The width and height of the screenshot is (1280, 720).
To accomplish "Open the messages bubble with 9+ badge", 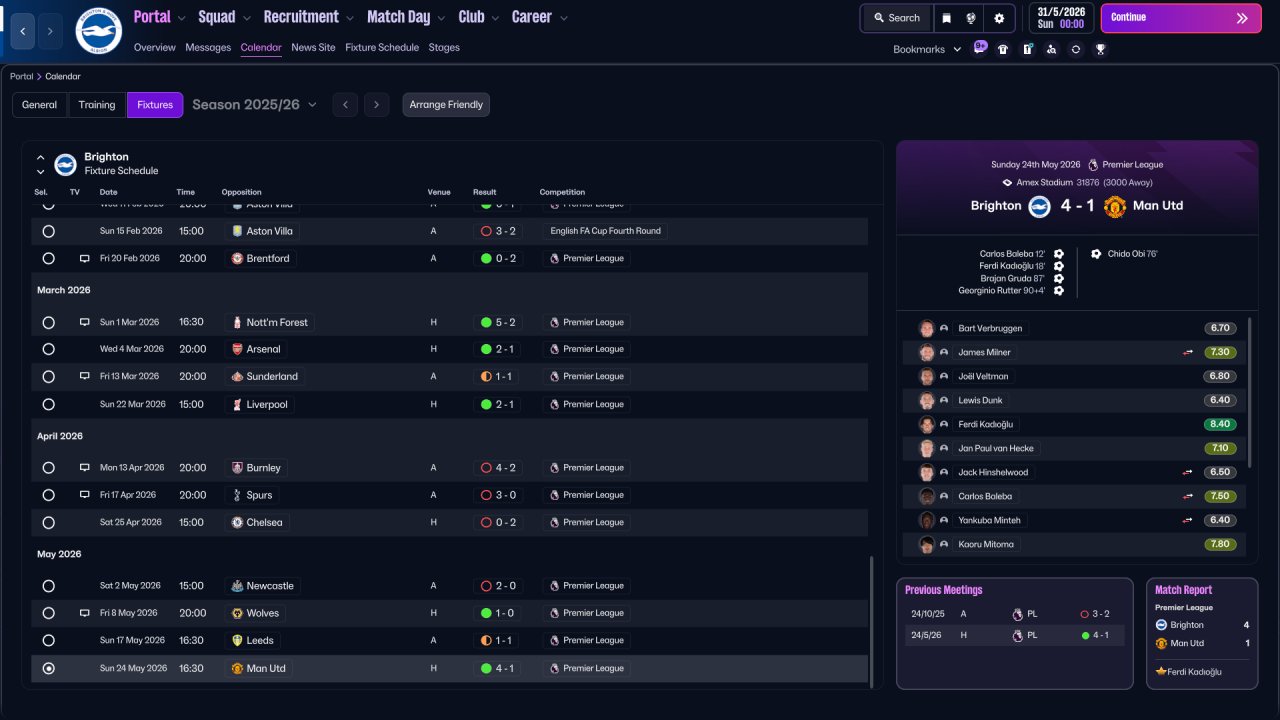I will coord(979,48).
